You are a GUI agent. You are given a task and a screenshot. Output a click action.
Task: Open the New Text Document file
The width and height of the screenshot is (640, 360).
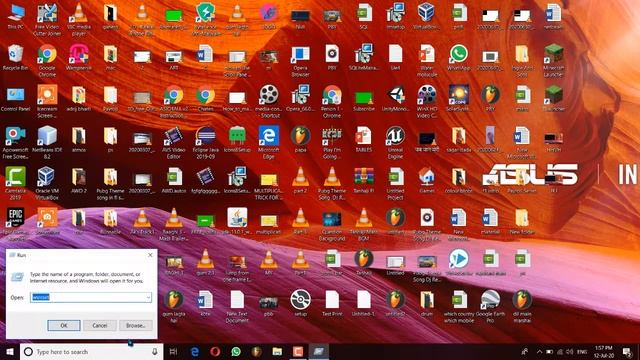click(237, 307)
